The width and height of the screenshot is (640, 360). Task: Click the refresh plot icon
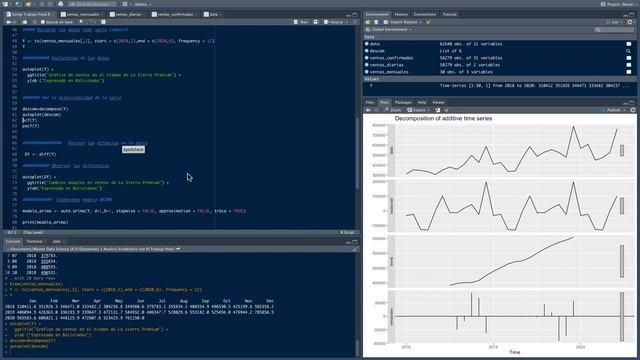pos(633,110)
